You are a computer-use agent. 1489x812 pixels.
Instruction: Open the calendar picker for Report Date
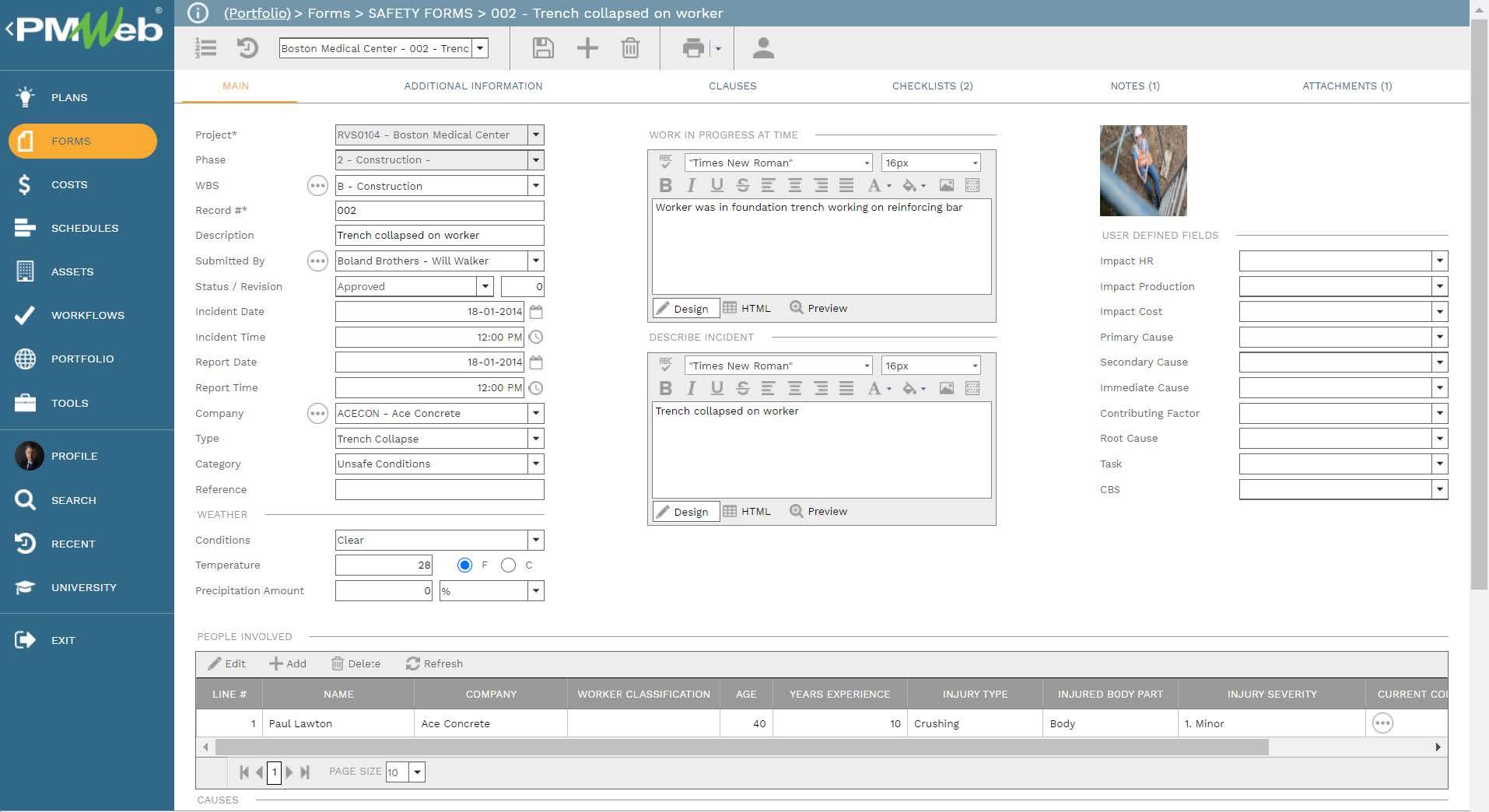tap(536, 362)
